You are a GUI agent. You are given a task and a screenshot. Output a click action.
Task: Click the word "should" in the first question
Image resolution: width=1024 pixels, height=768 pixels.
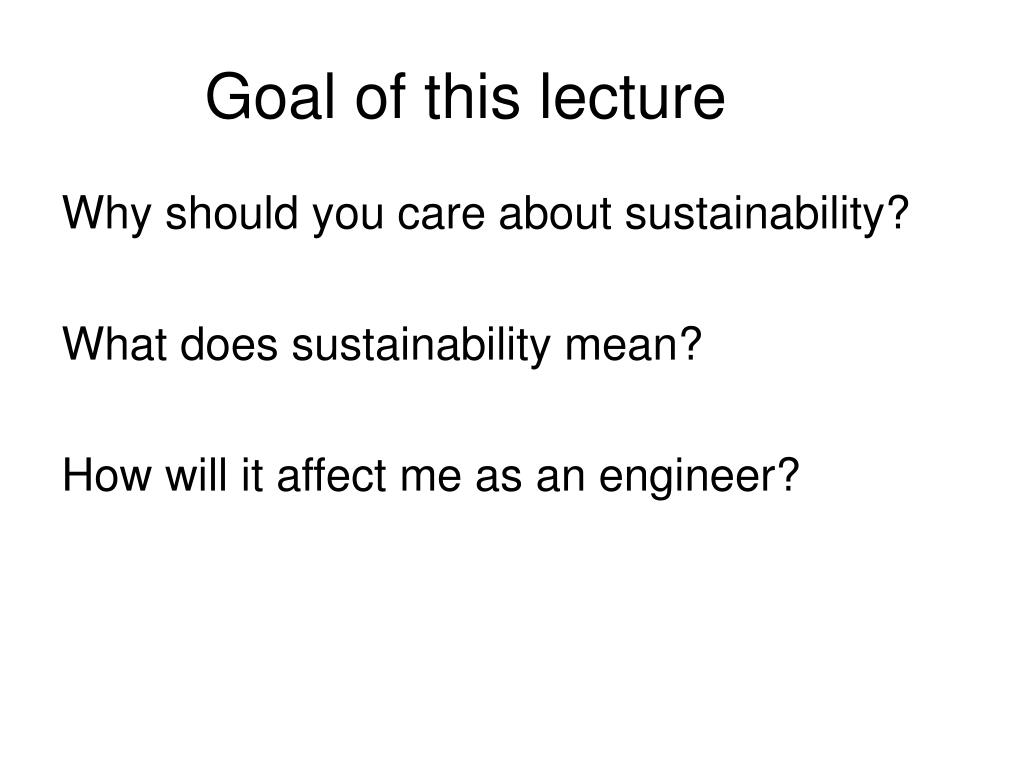pos(232,213)
